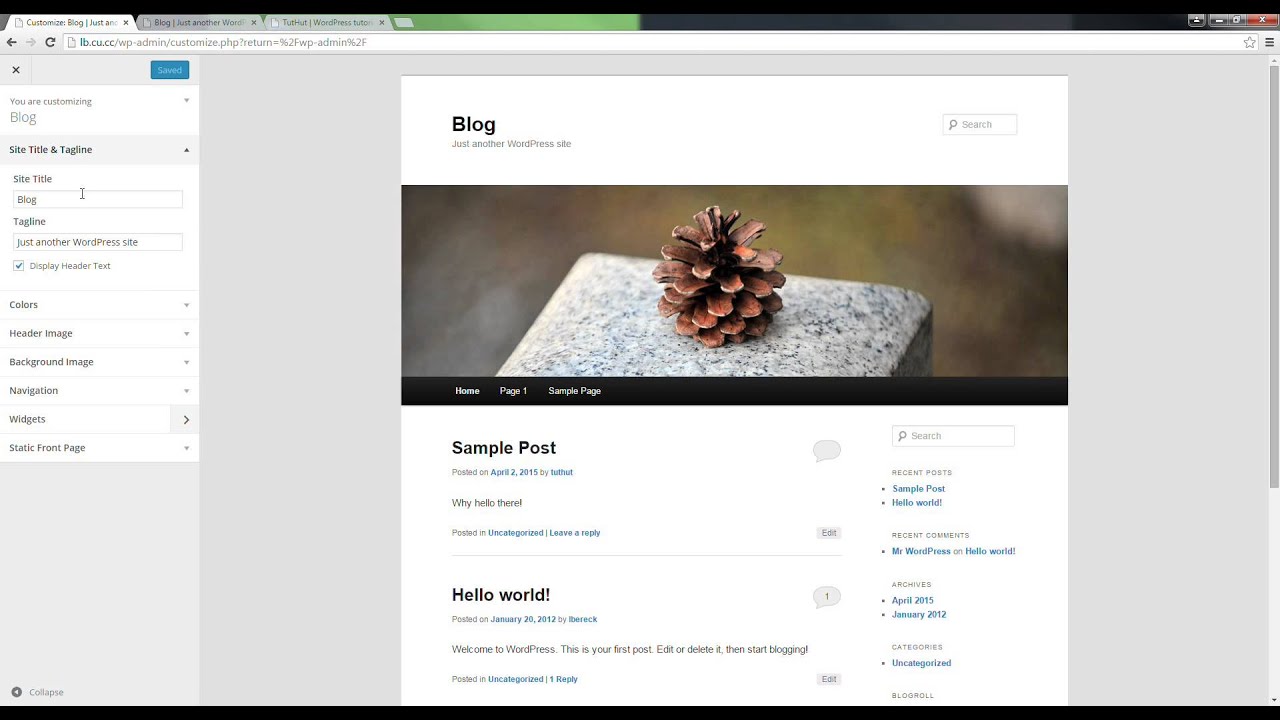Toggle the Display Header Text checkbox
This screenshot has width=1280, height=720.
19,266
